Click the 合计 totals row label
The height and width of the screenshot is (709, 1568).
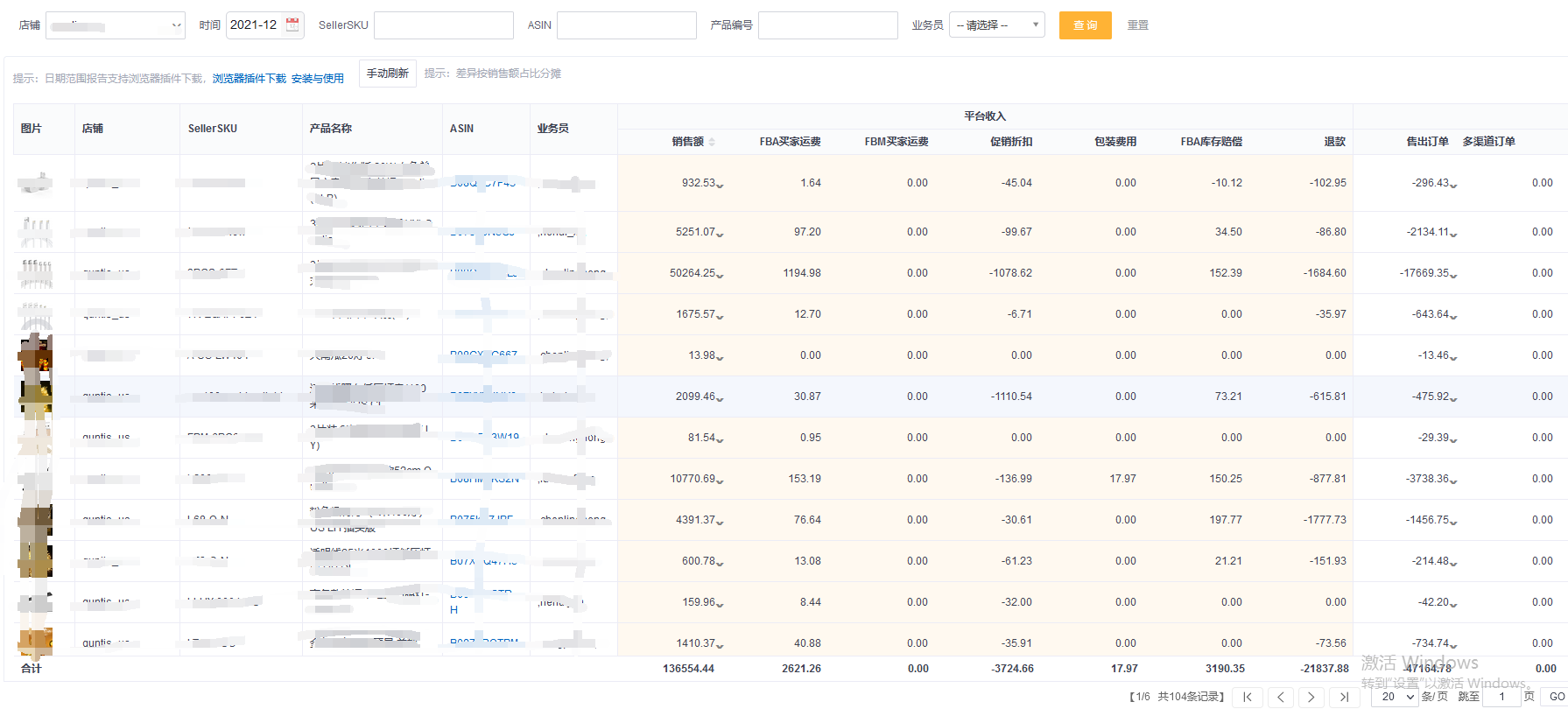32,669
